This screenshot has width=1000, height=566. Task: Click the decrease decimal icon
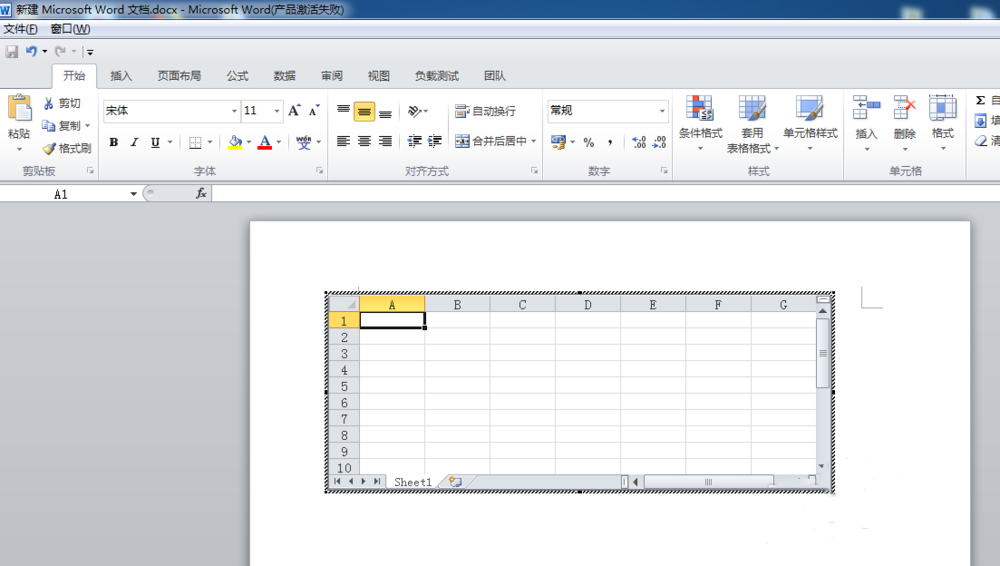pos(659,142)
